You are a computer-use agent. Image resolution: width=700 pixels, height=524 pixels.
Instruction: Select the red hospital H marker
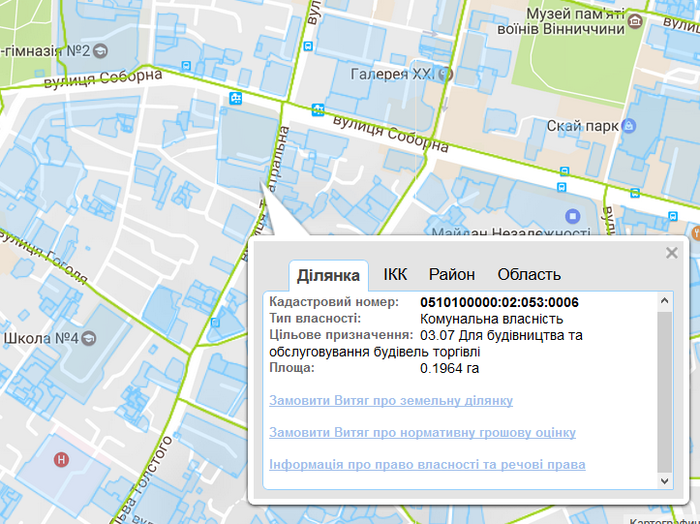tap(61, 459)
